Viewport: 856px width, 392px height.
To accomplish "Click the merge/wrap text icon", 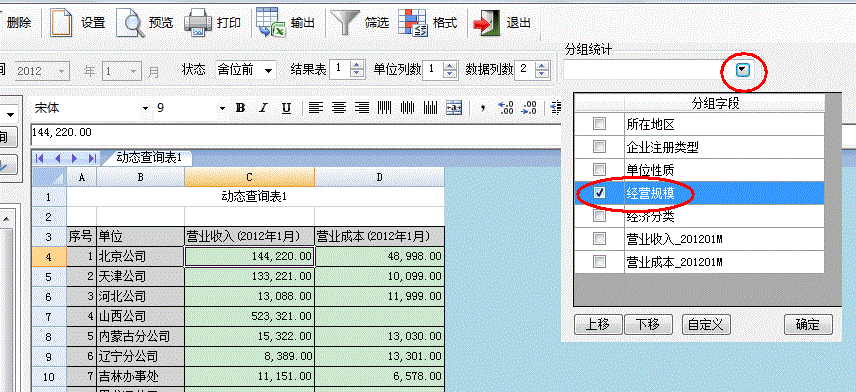I will tap(454, 108).
